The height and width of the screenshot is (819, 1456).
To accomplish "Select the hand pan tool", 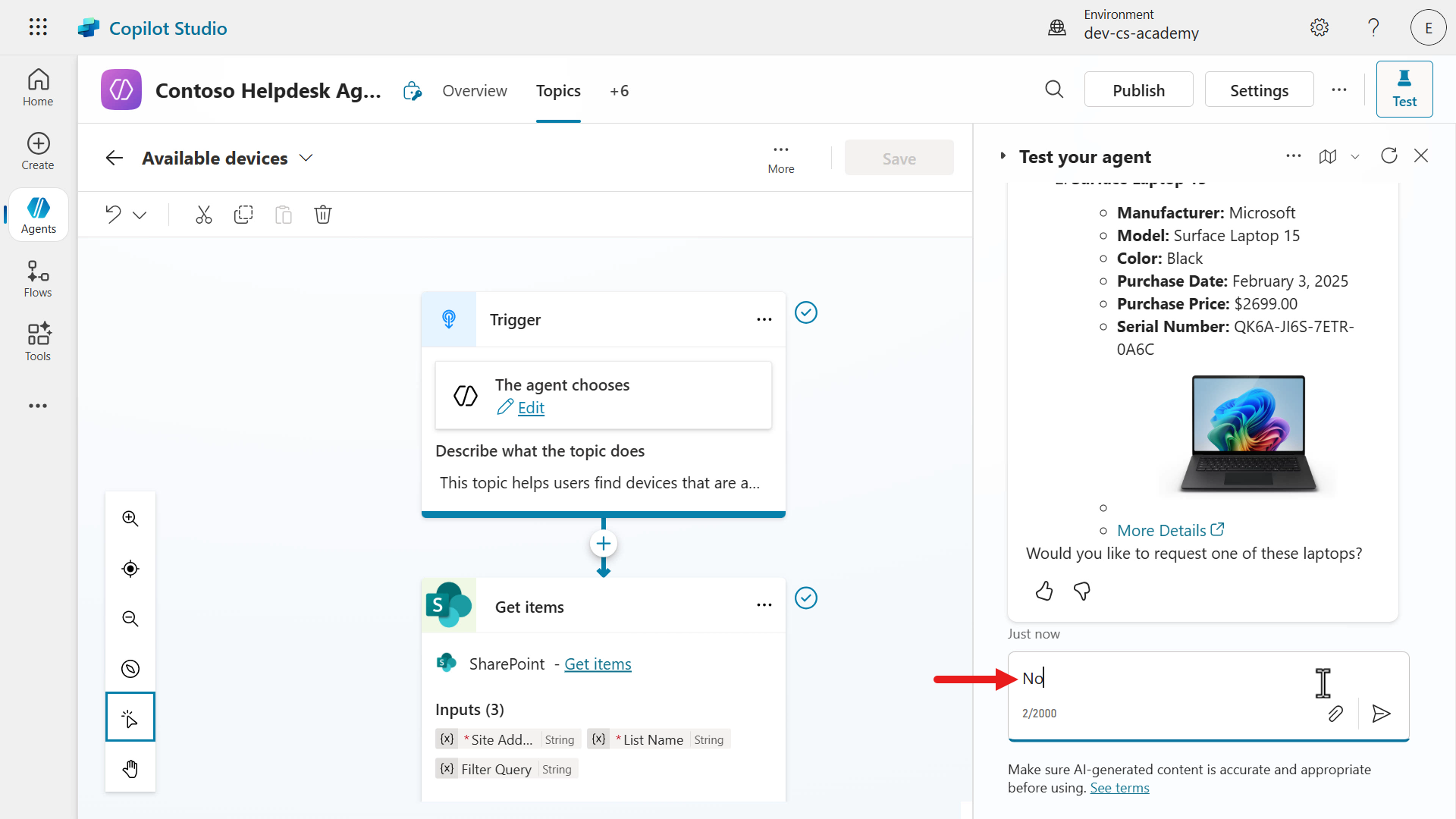I will 130,769.
